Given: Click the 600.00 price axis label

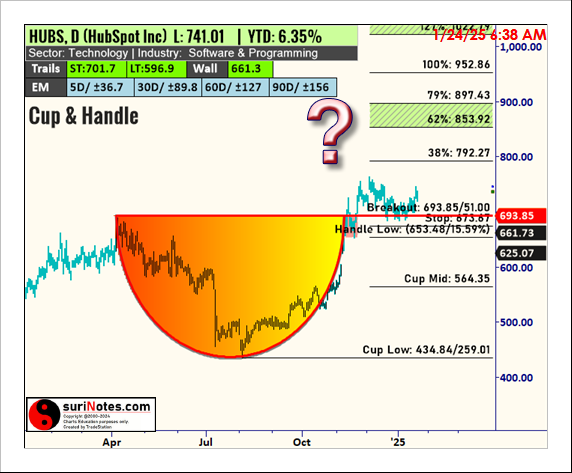Looking at the screenshot, I should pyautogui.click(x=516, y=268).
